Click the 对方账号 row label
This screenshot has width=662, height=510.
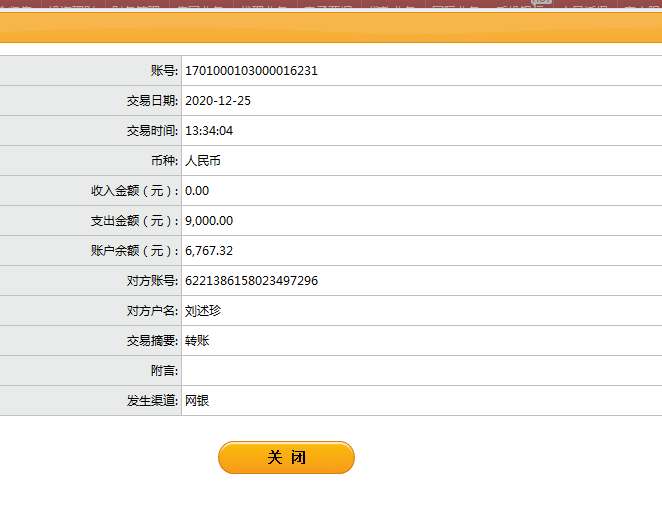(x=152, y=281)
